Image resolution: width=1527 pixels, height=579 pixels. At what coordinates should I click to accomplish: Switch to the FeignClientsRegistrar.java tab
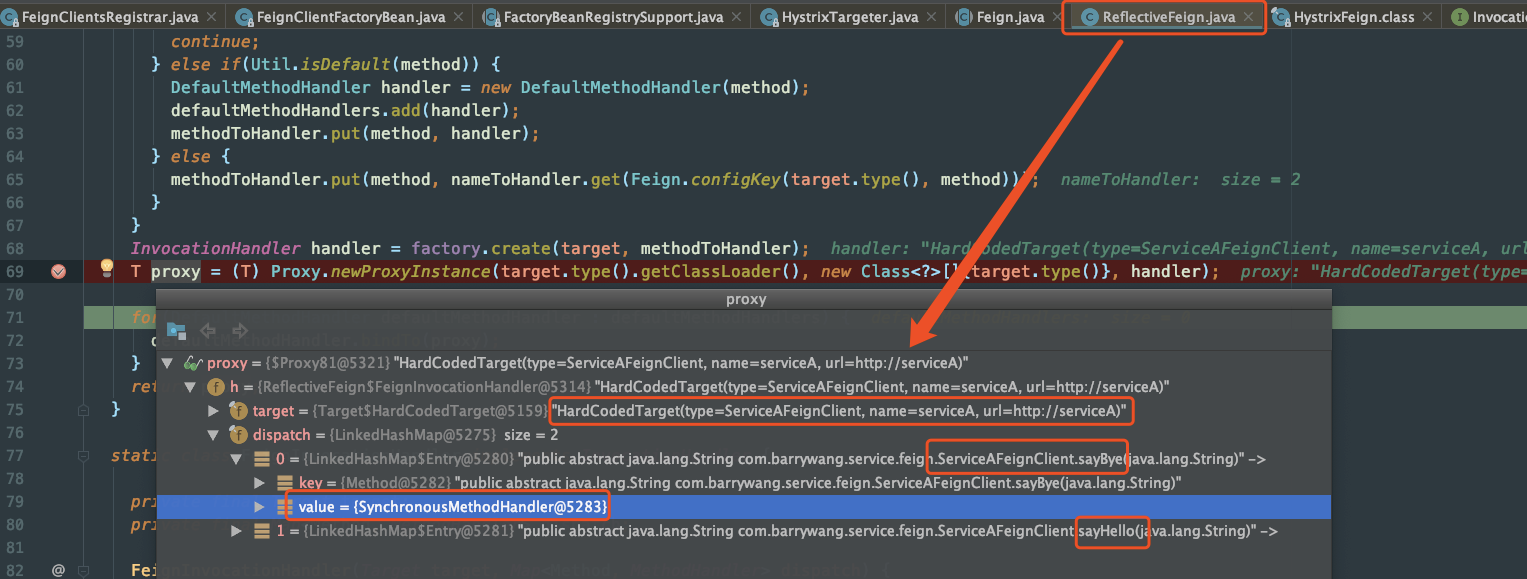[x=110, y=18]
